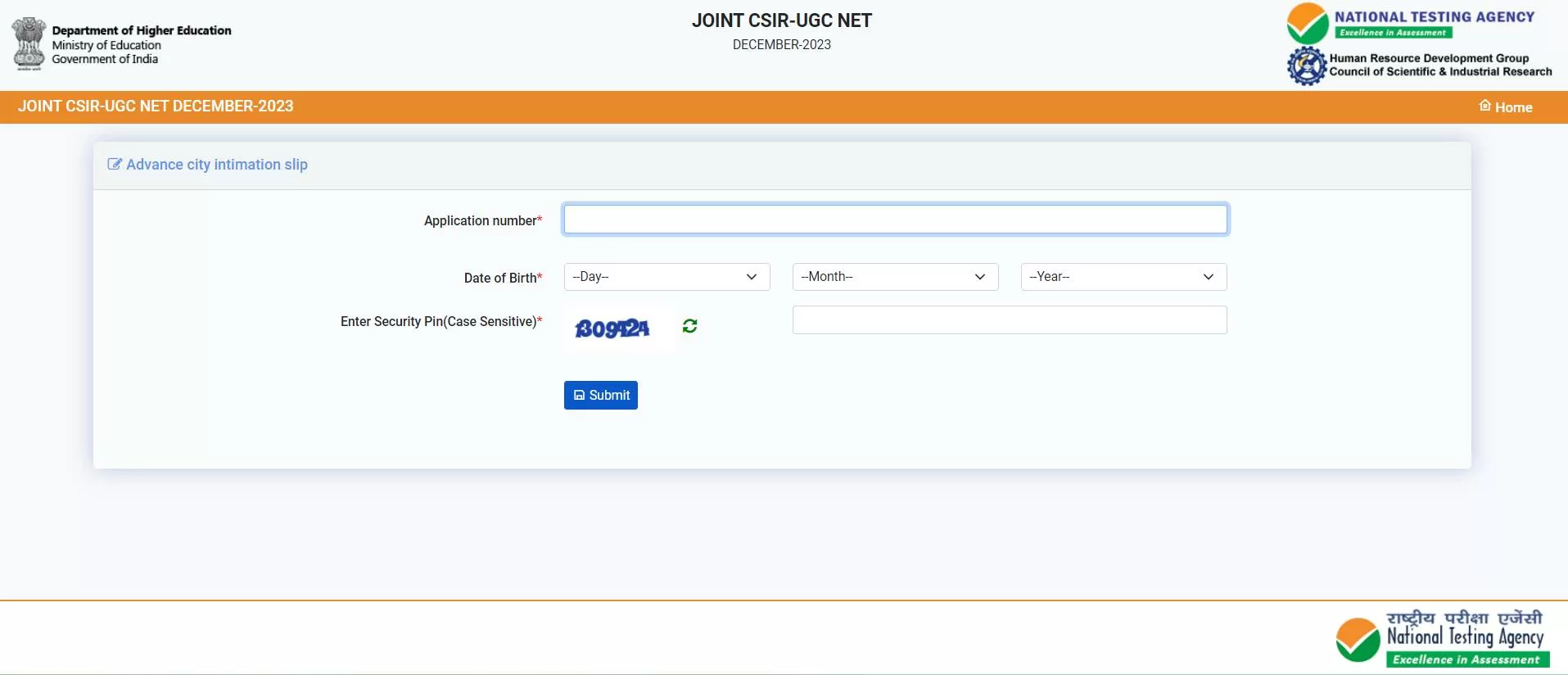This screenshot has width=1568, height=675.
Task: Click the footer National Testing Agency logo
Action: (1443, 638)
